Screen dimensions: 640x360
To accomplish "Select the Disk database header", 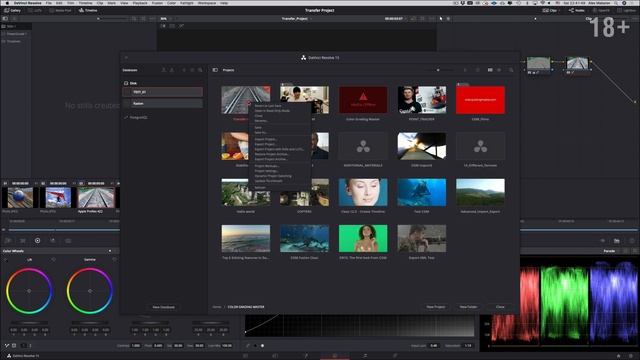I will pyautogui.click(x=131, y=83).
